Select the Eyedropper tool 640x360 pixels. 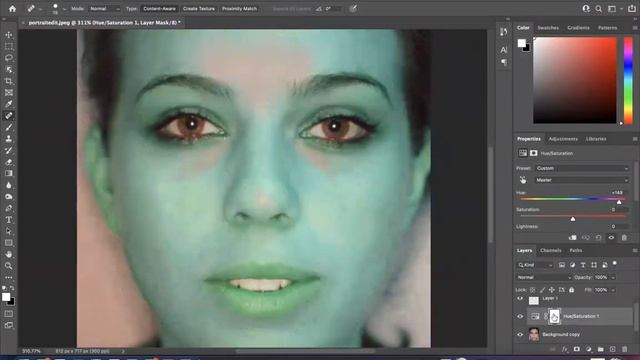(9, 104)
